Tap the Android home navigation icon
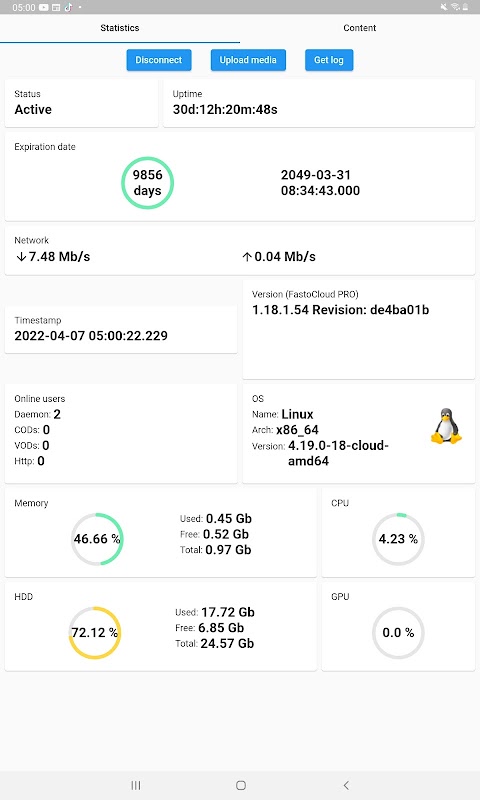 (x=241, y=785)
